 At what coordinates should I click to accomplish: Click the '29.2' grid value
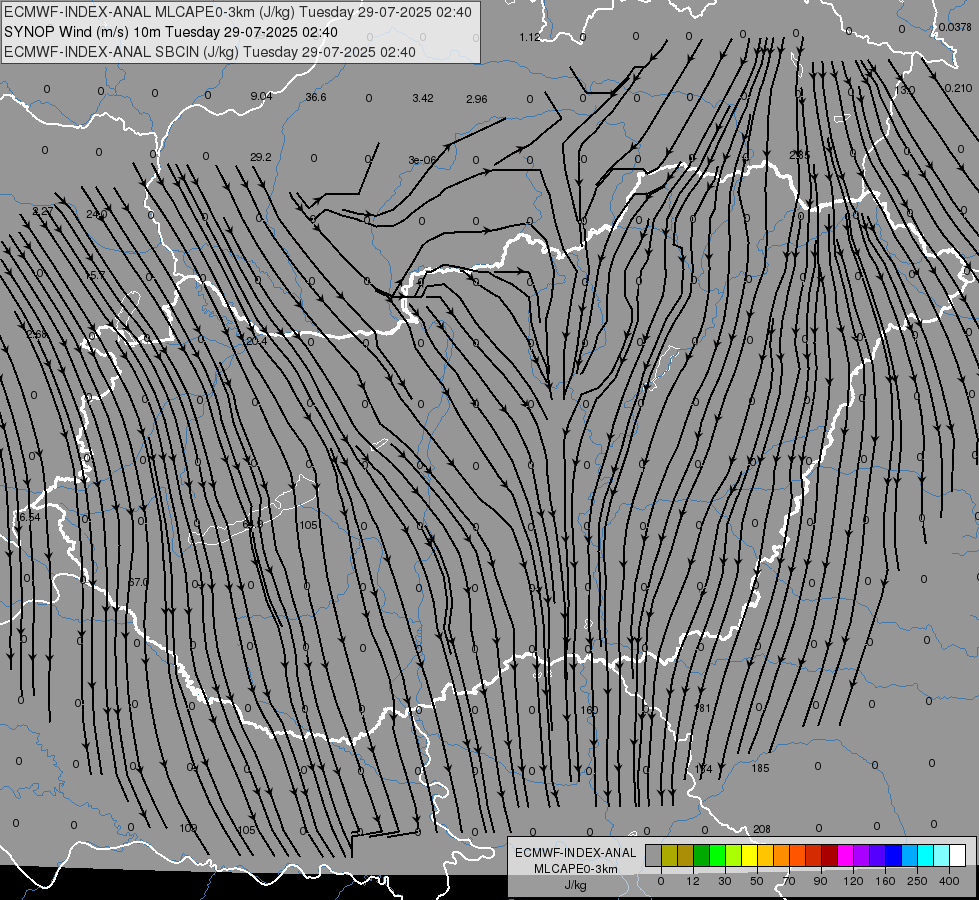point(260,157)
